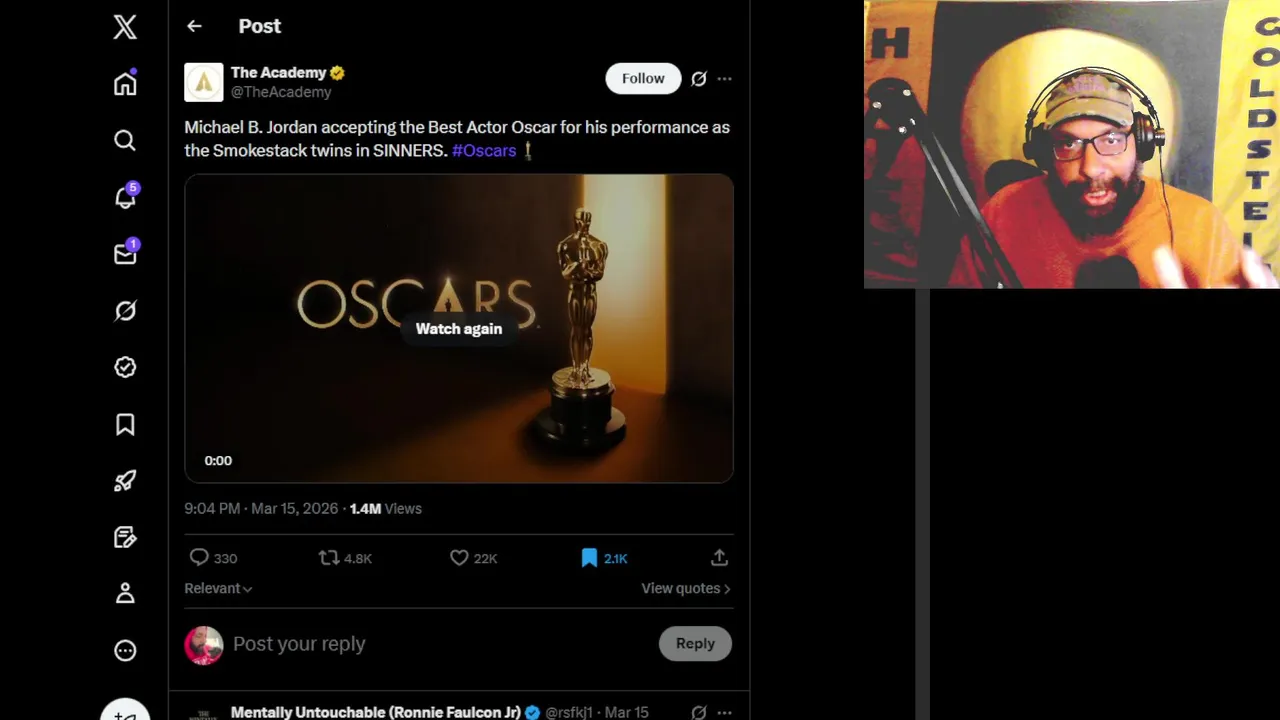Open the Profile person icon

(x=125, y=594)
